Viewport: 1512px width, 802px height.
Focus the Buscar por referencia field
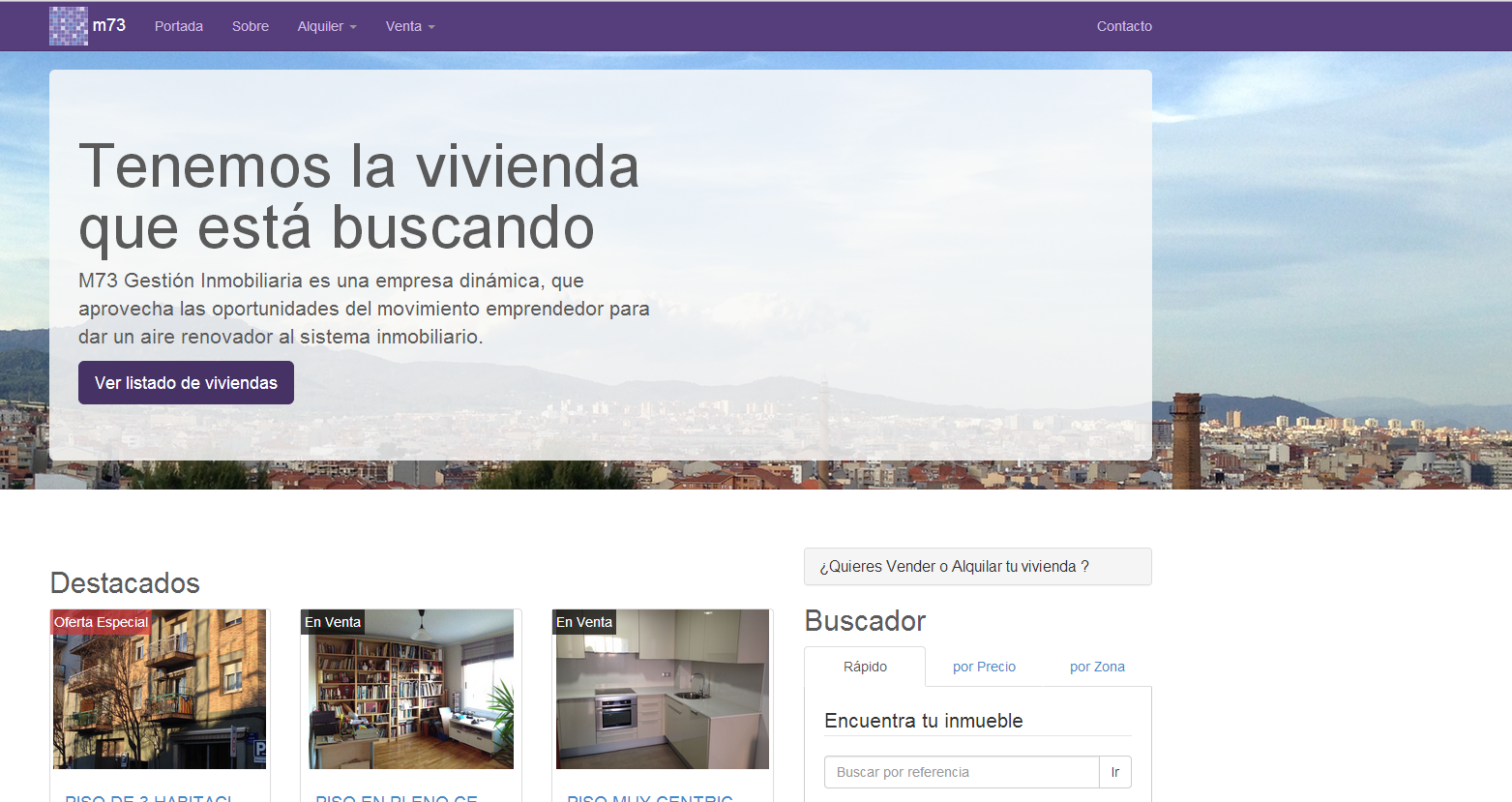click(x=962, y=772)
